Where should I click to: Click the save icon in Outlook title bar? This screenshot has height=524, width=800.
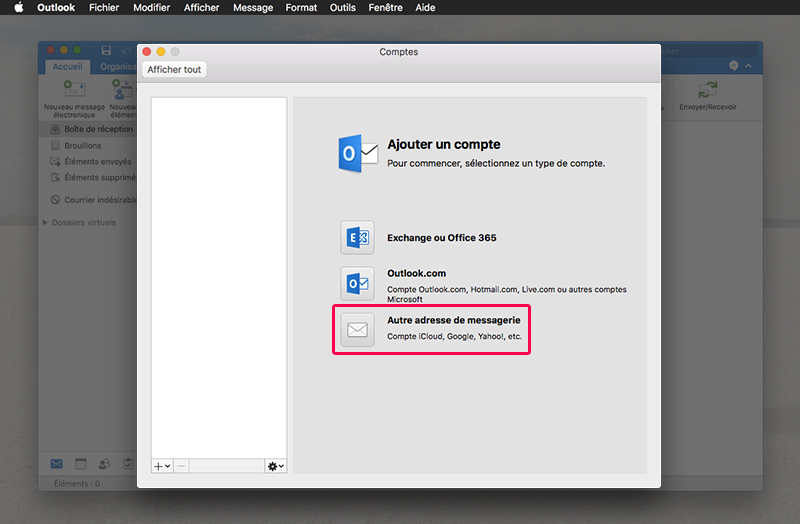click(x=106, y=50)
